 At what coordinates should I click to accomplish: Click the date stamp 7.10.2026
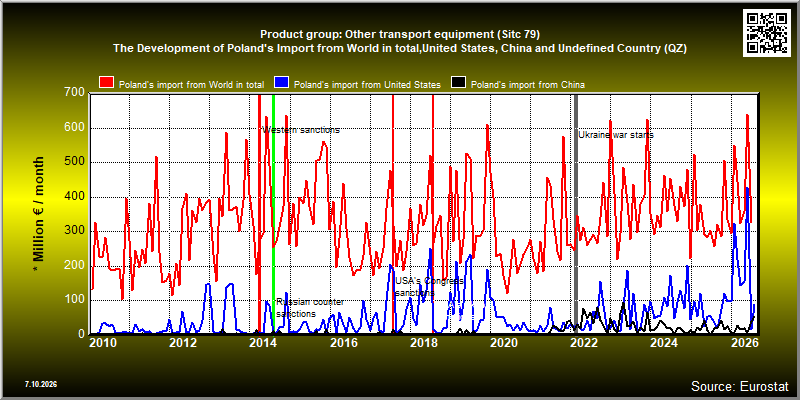coord(41,384)
